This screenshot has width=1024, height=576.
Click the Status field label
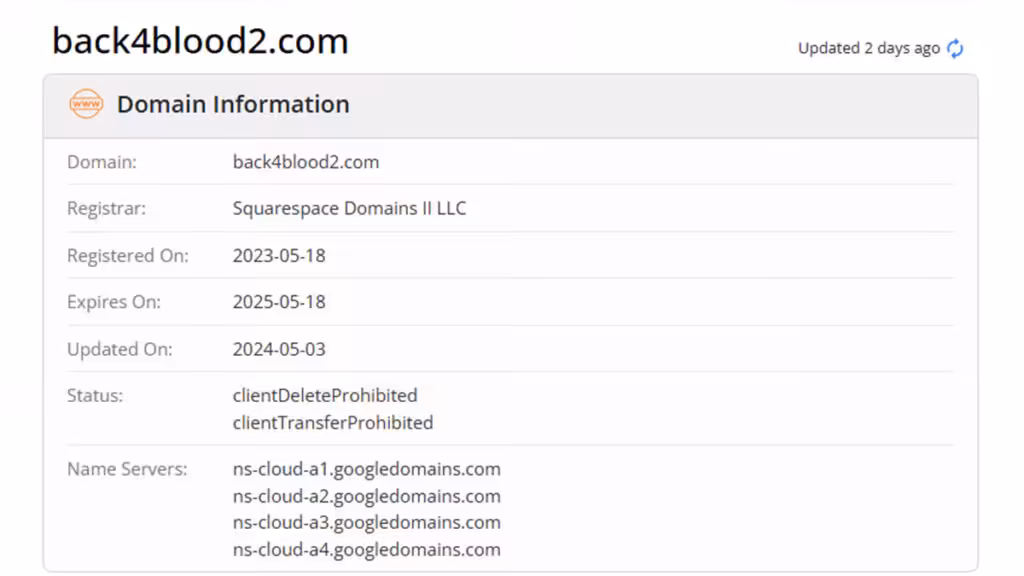[x=95, y=395]
